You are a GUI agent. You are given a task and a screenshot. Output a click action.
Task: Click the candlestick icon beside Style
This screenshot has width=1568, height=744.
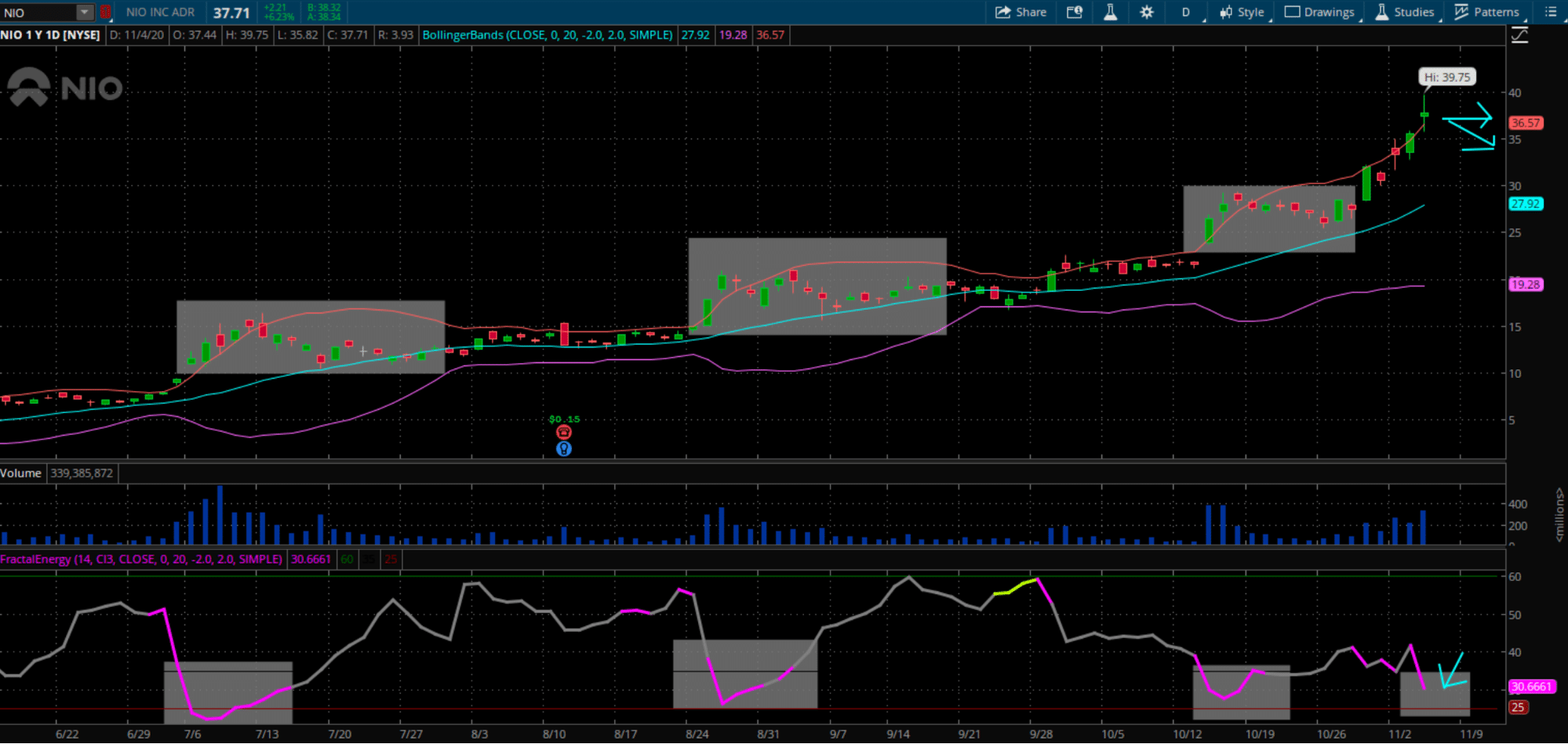1226,13
